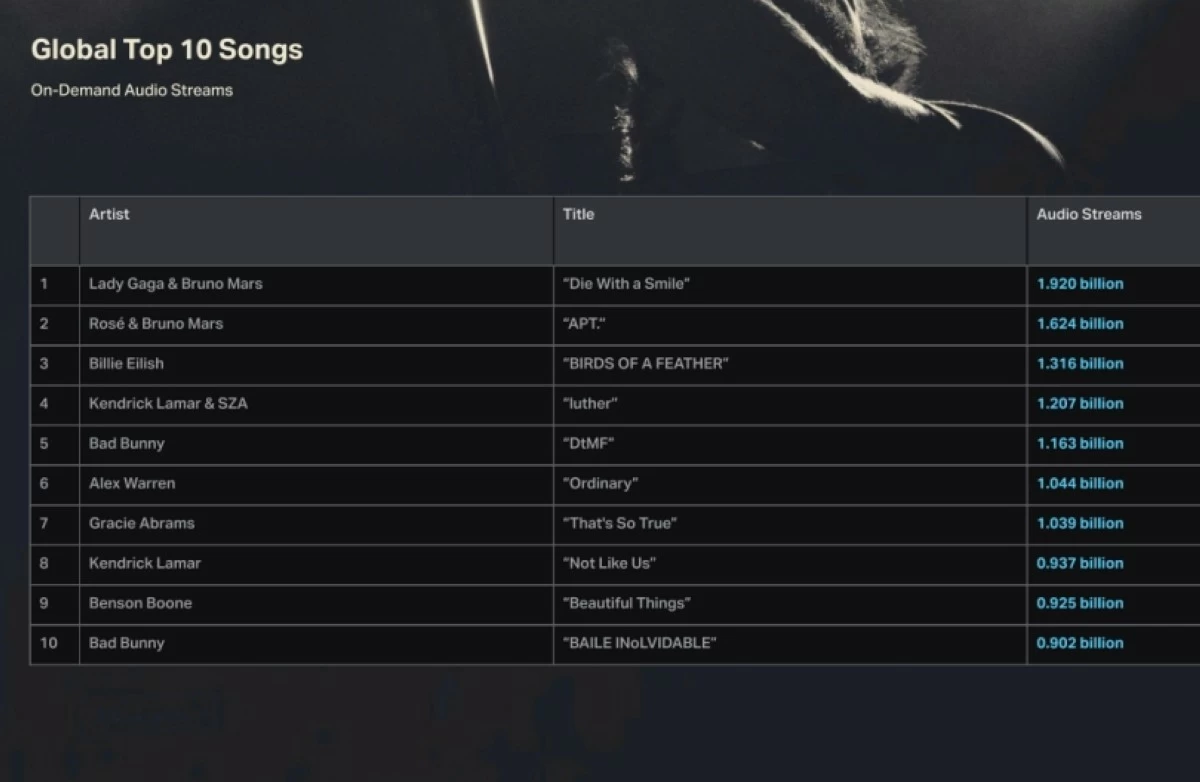Image resolution: width=1200 pixels, height=782 pixels.
Task: Click the Global Top 10 Songs heading
Action: pos(167,50)
